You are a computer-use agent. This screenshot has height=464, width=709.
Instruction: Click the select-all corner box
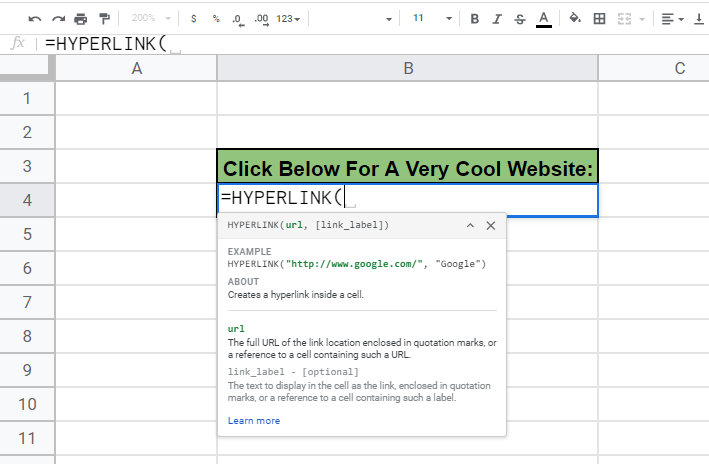pyautogui.click(x=27, y=68)
